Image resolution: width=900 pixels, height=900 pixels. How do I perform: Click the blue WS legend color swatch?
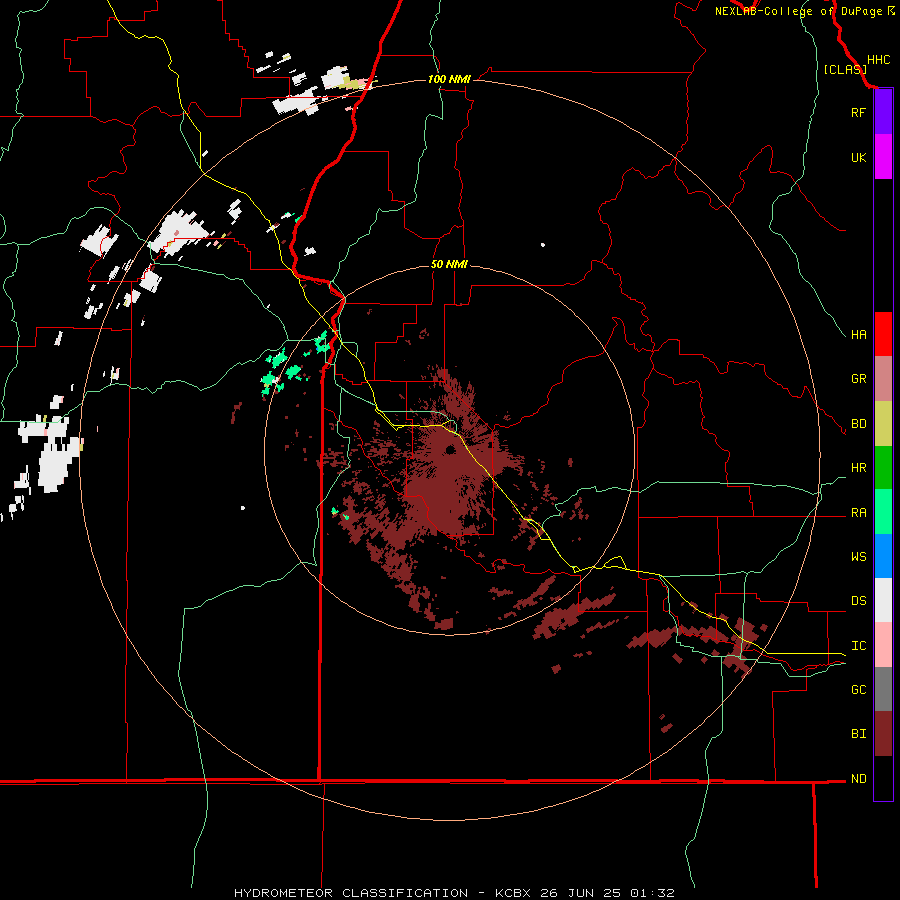click(x=883, y=556)
